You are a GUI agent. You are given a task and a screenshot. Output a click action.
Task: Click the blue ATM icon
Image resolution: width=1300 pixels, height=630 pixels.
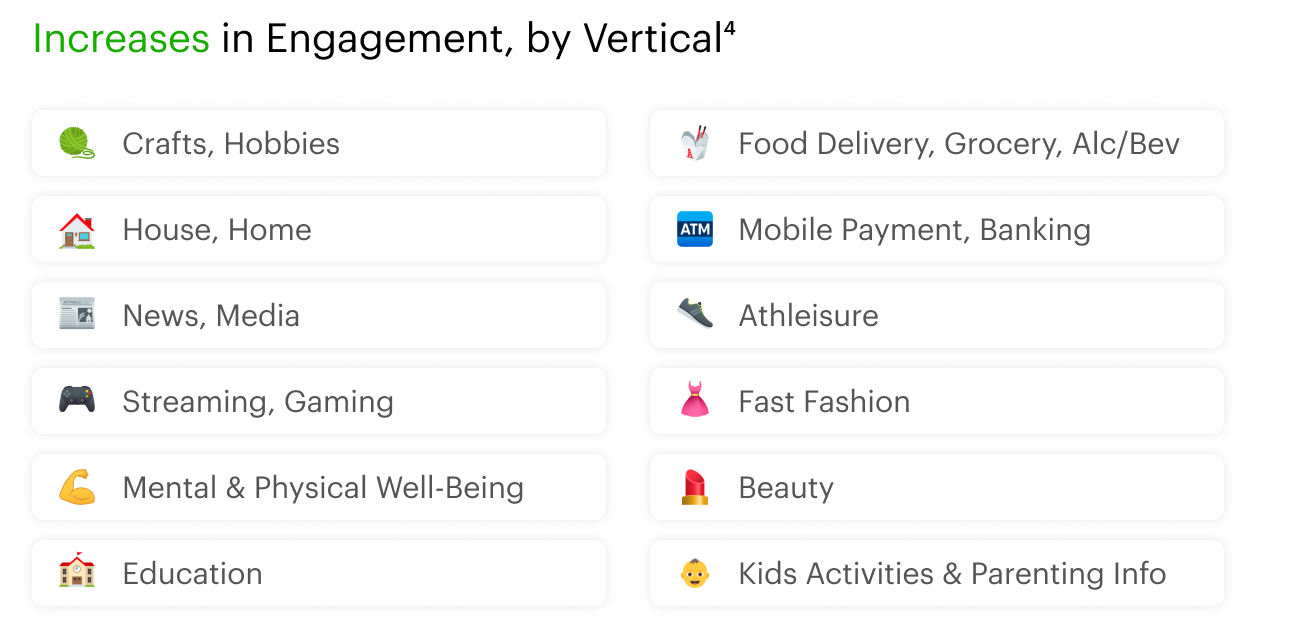point(694,230)
